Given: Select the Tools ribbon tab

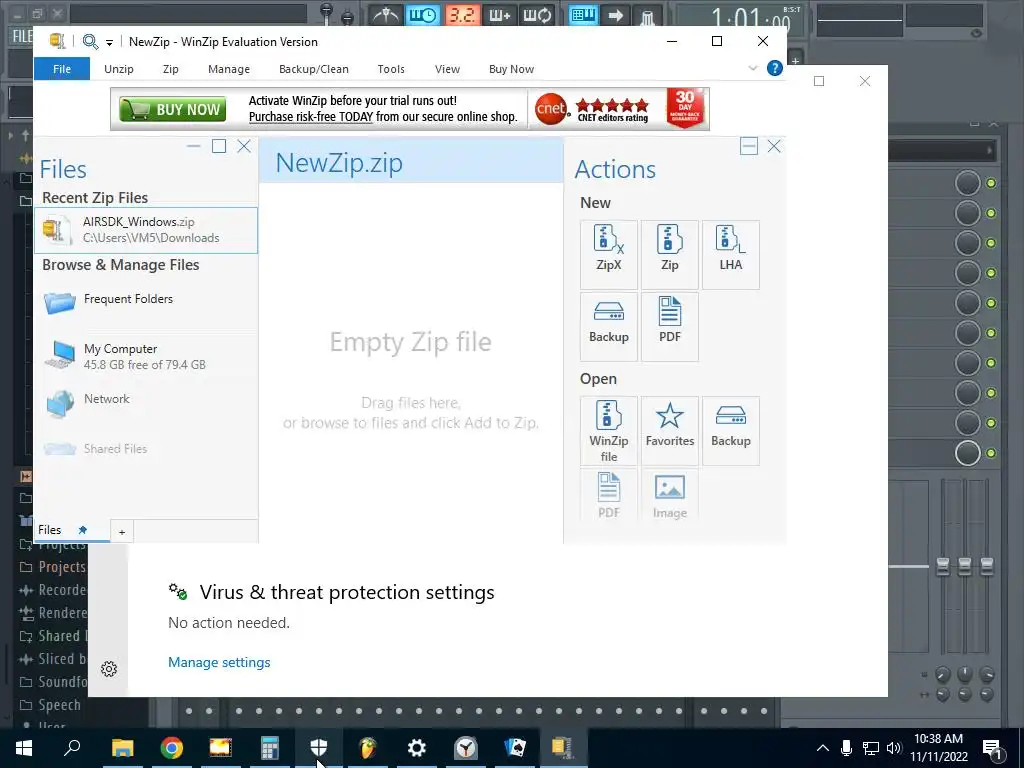Looking at the screenshot, I should (391, 69).
